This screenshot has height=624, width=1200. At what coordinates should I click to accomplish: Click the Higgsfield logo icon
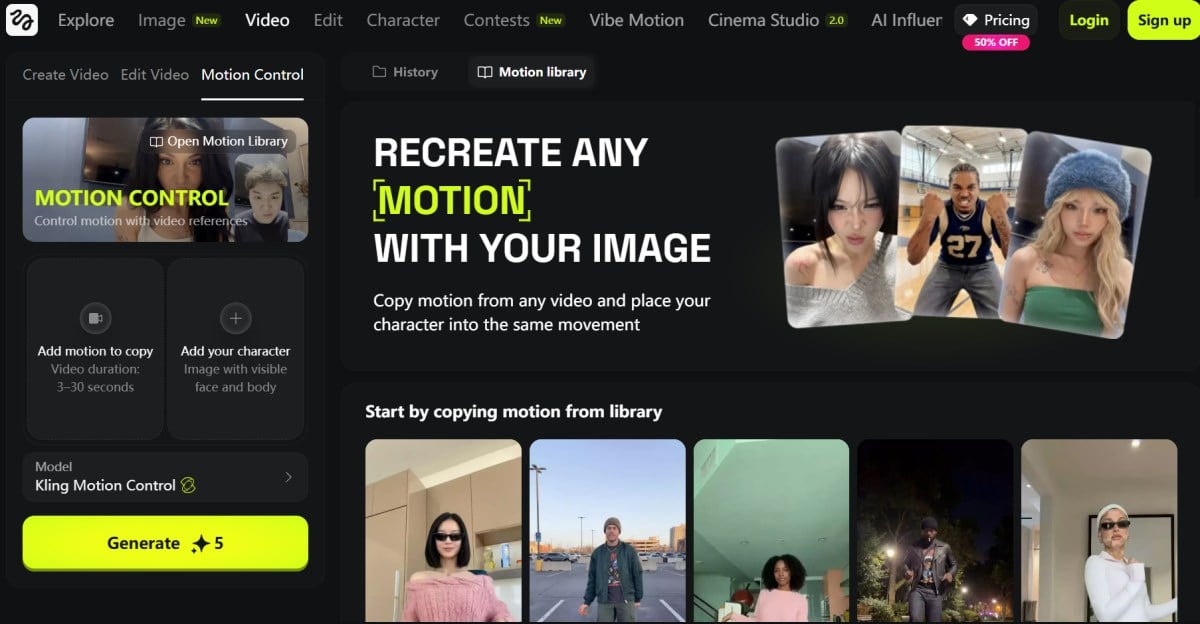pyautogui.click(x=22, y=20)
